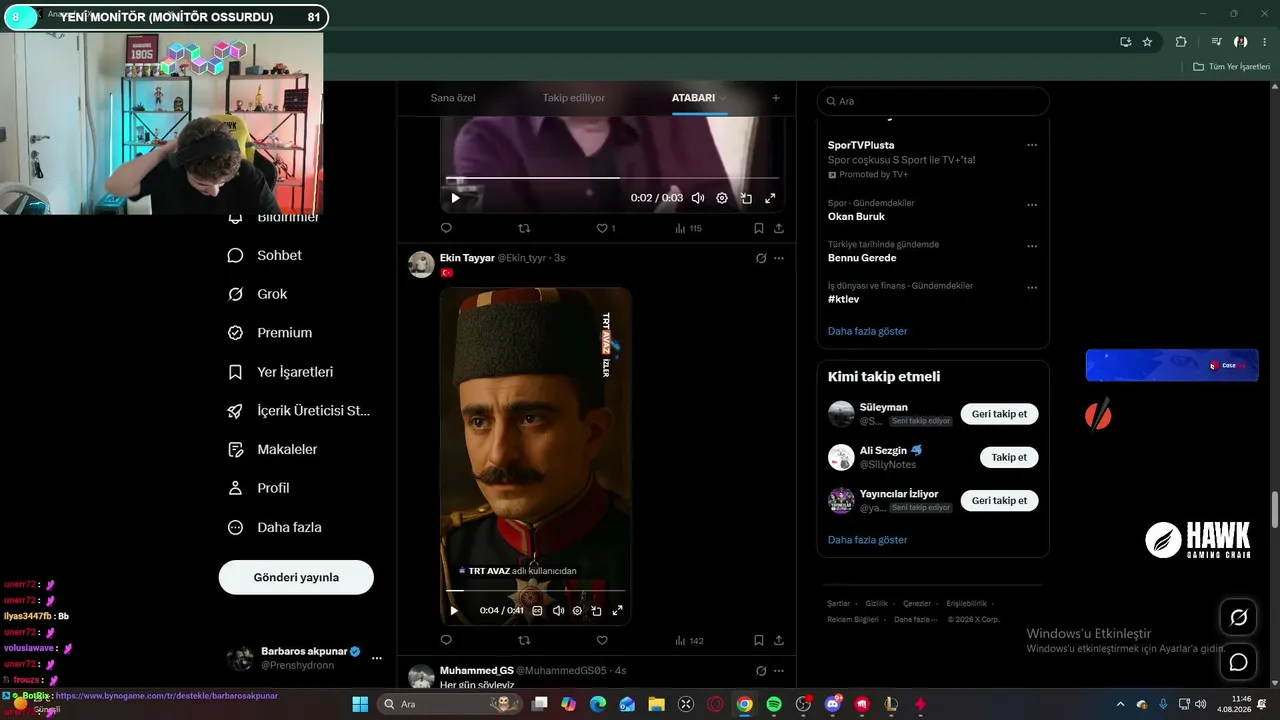Follow back Yayıncılar İzliyor
The height and width of the screenshot is (720, 1280).
[999, 500]
